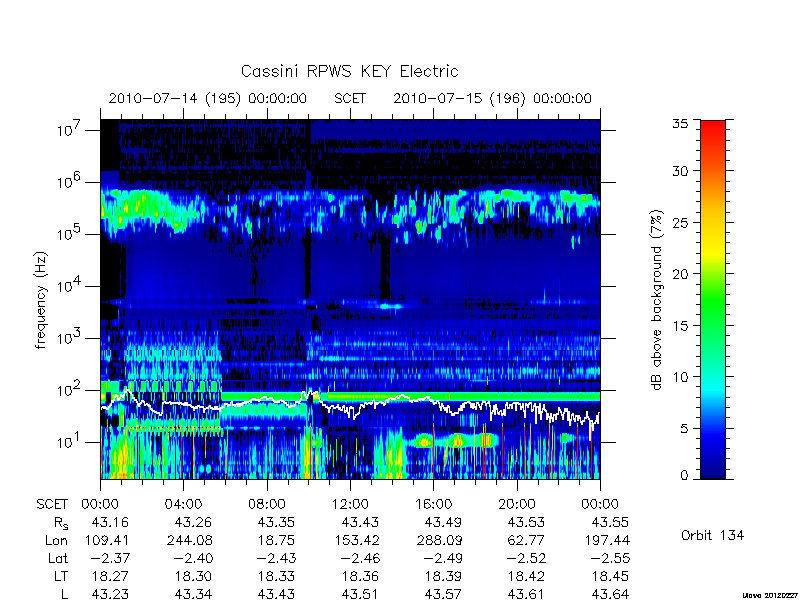
Task: Click the x-axis time label '04:00'
Action: [x=183, y=504]
